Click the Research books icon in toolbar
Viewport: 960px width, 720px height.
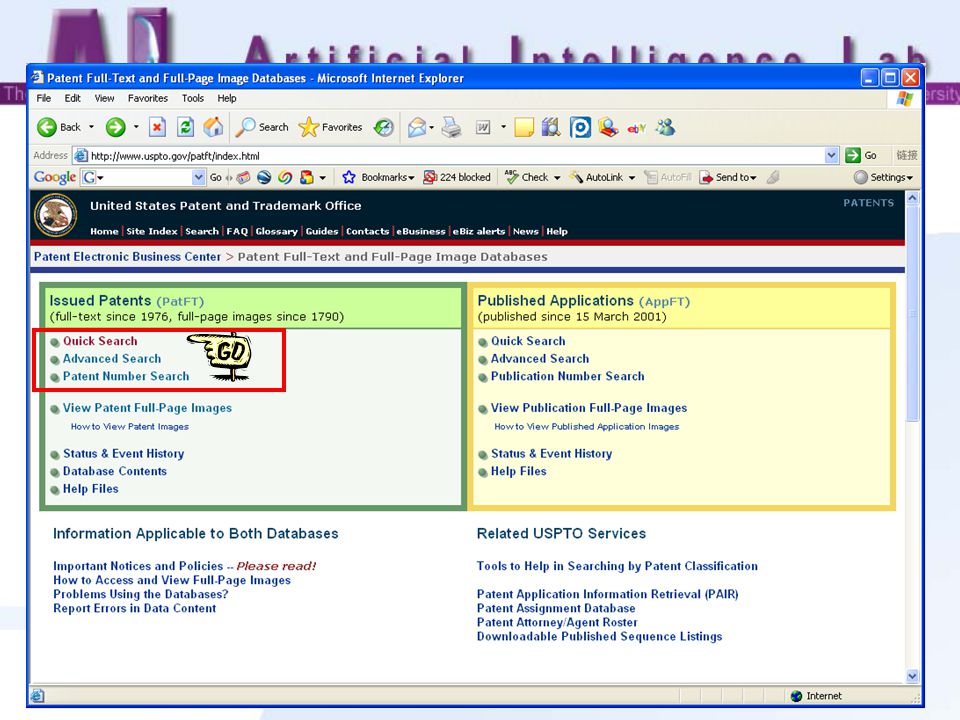tap(551, 127)
